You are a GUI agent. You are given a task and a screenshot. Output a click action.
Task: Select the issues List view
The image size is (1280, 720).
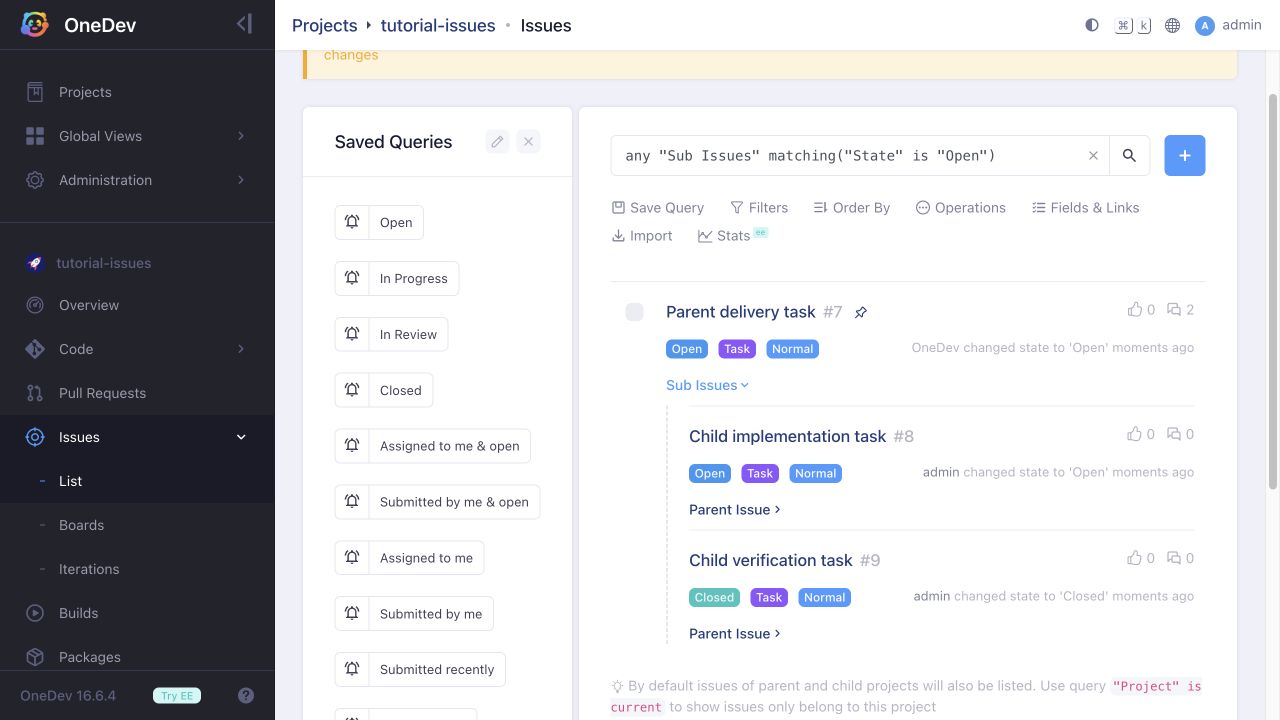pos(137,481)
